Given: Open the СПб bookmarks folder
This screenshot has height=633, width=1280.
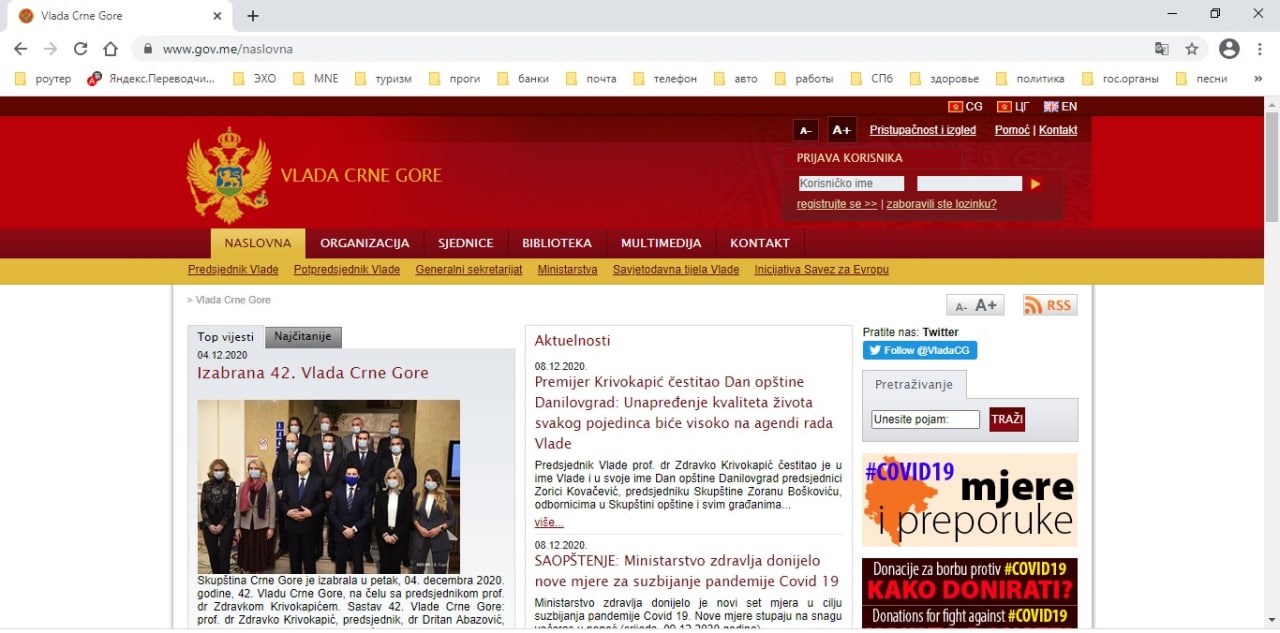Looking at the screenshot, I should (872, 78).
